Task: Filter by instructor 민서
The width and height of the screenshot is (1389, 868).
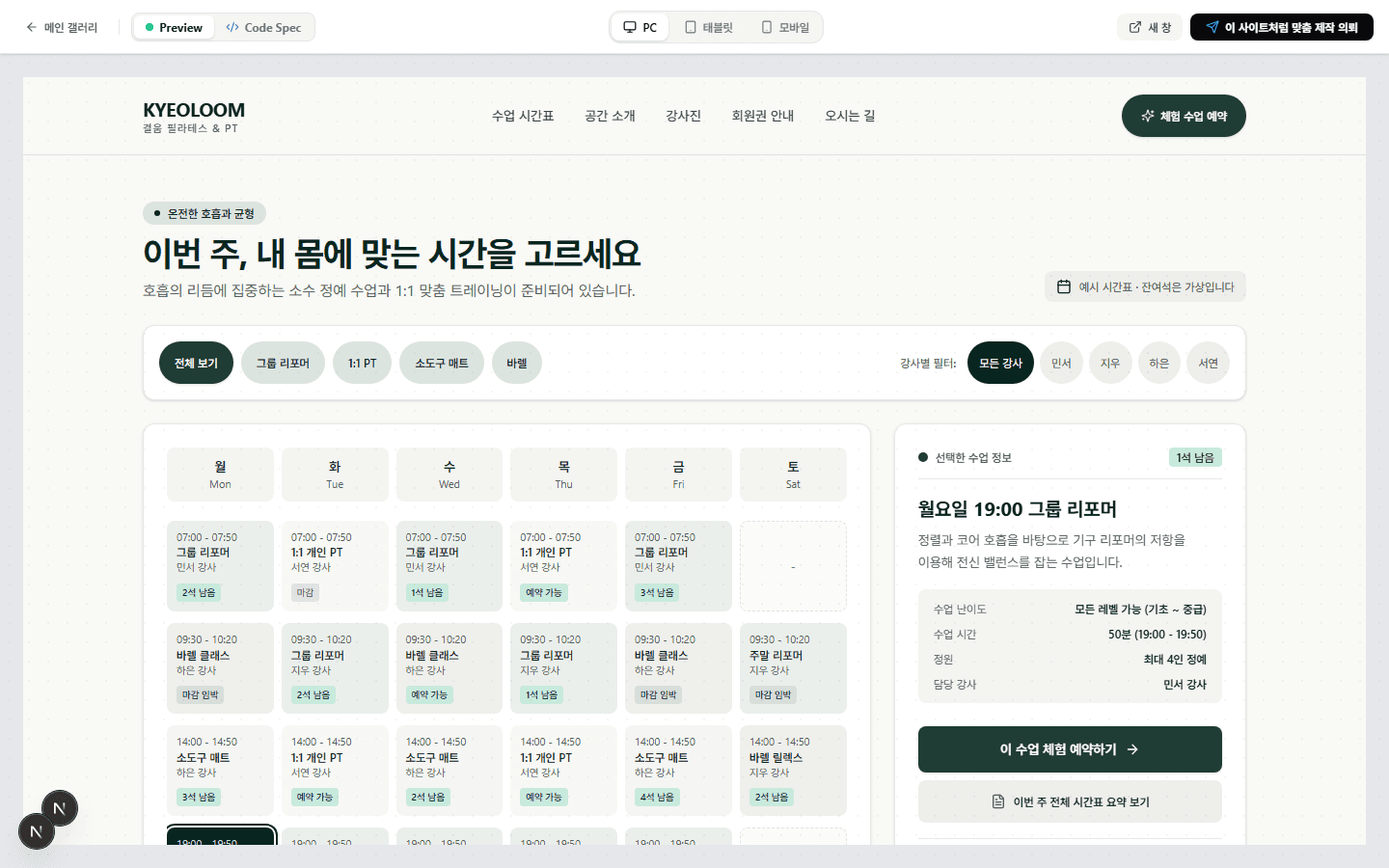Action: pyautogui.click(x=1061, y=363)
